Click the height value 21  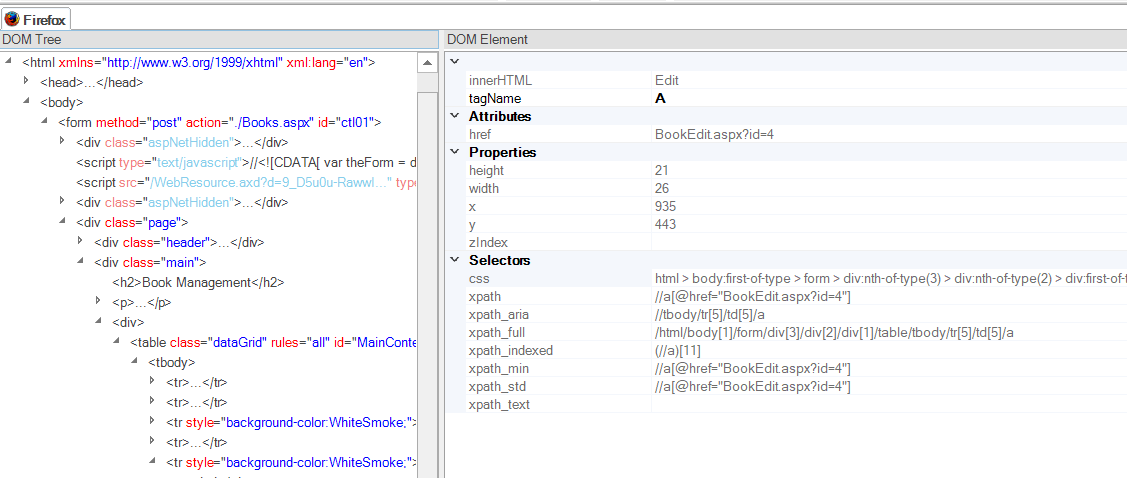click(x=661, y=170)
